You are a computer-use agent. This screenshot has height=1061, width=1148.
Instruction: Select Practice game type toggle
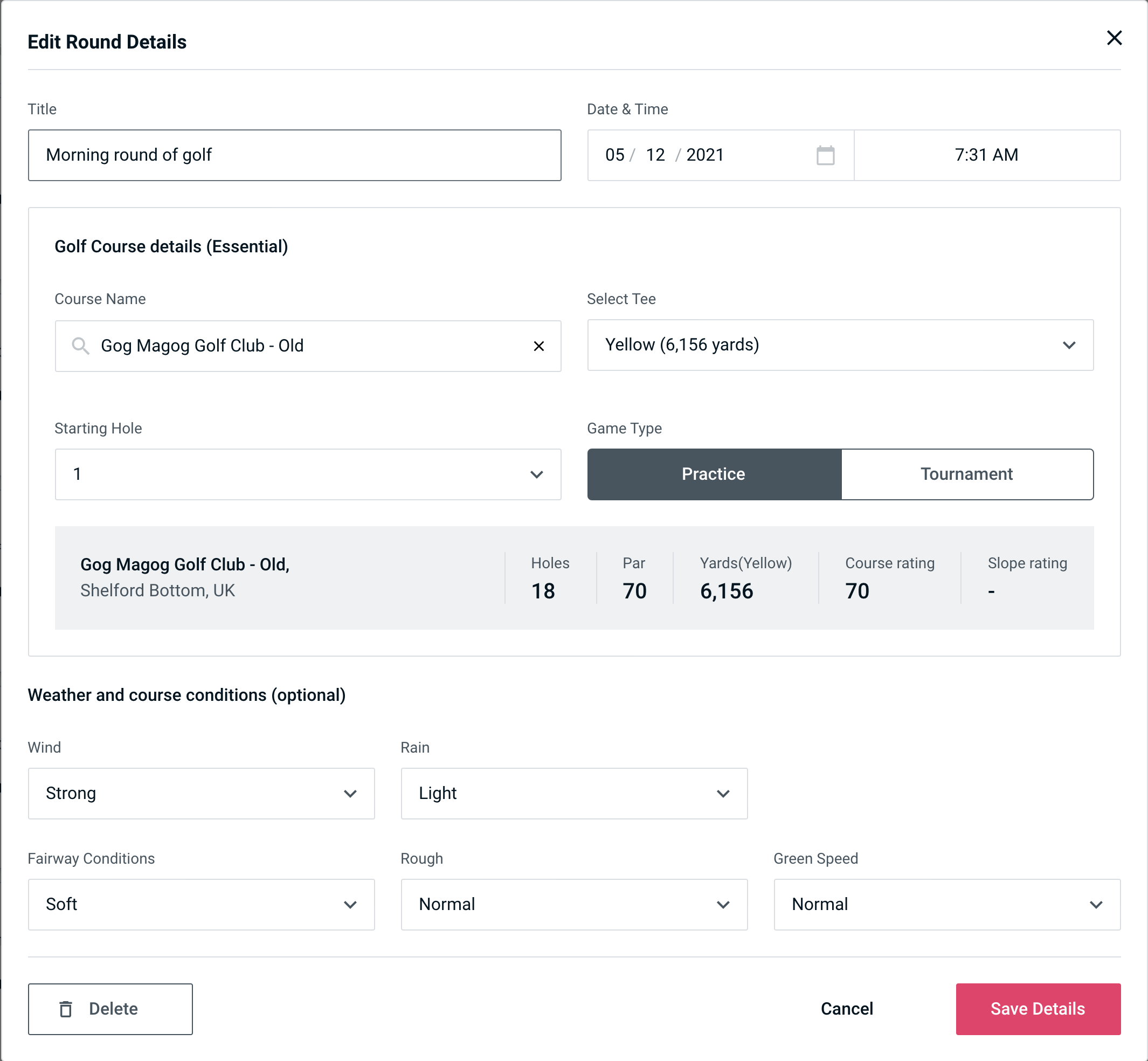click(x=714, y=474)
